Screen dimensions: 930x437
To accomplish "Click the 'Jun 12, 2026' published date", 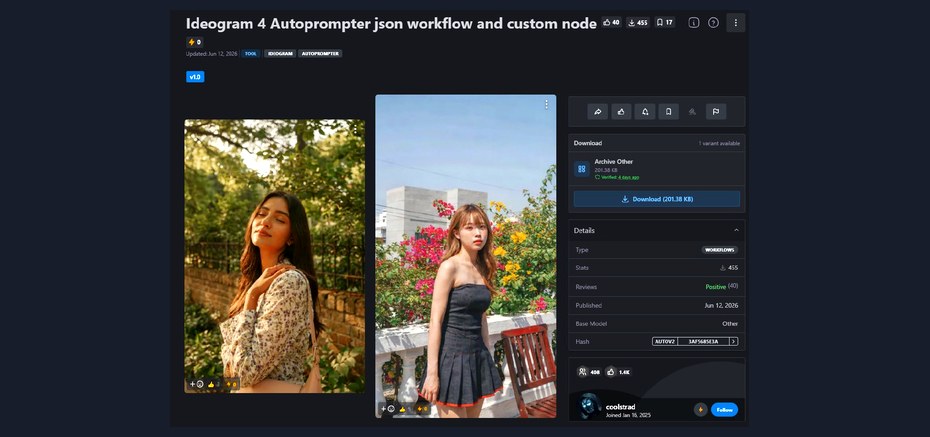I will pyautogui.click(x=721, y=305).
